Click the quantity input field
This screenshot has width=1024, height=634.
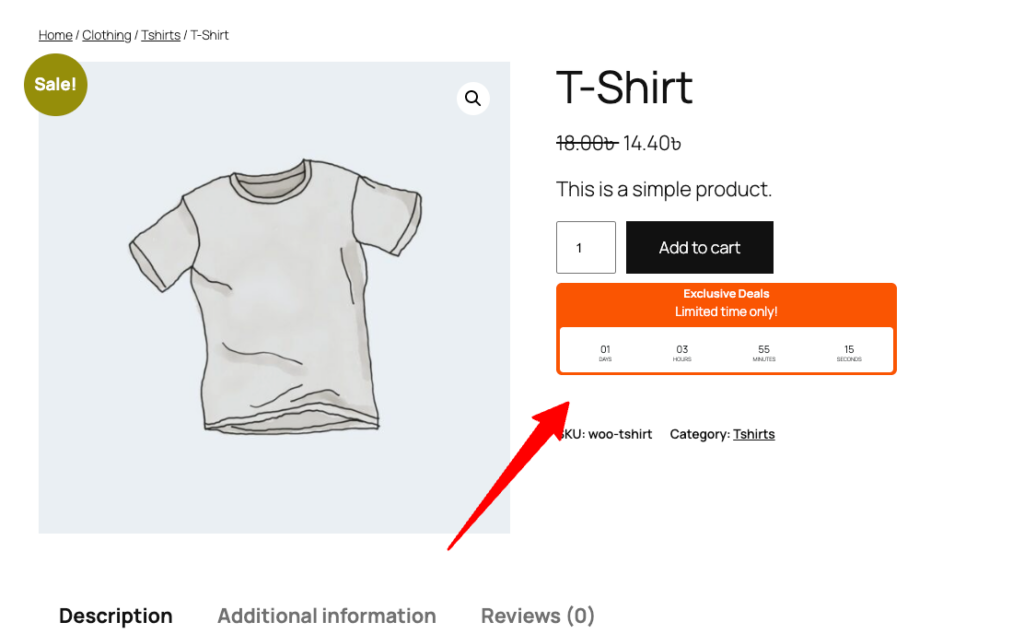point(585,247)
